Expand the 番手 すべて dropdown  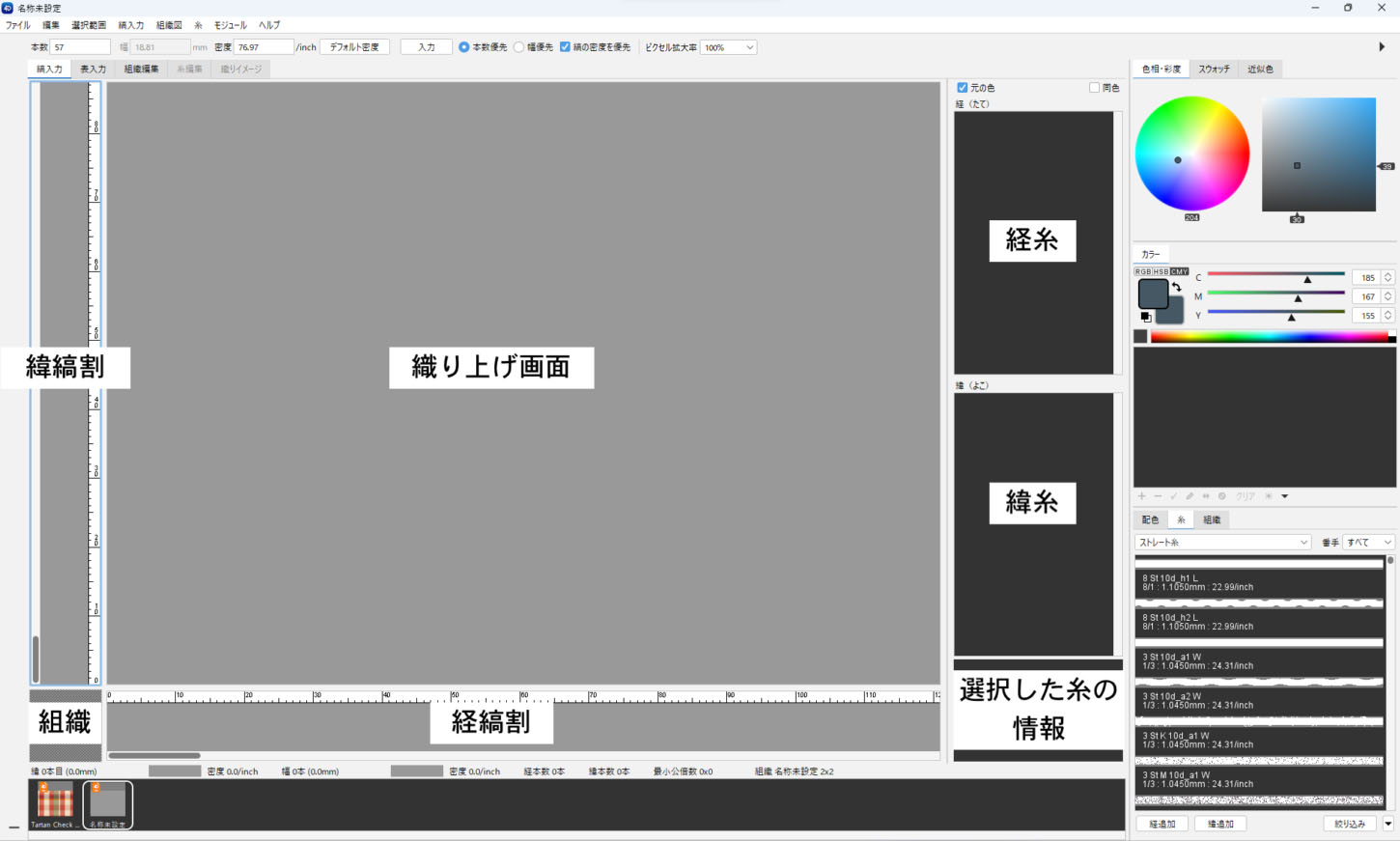point(1368,543)
